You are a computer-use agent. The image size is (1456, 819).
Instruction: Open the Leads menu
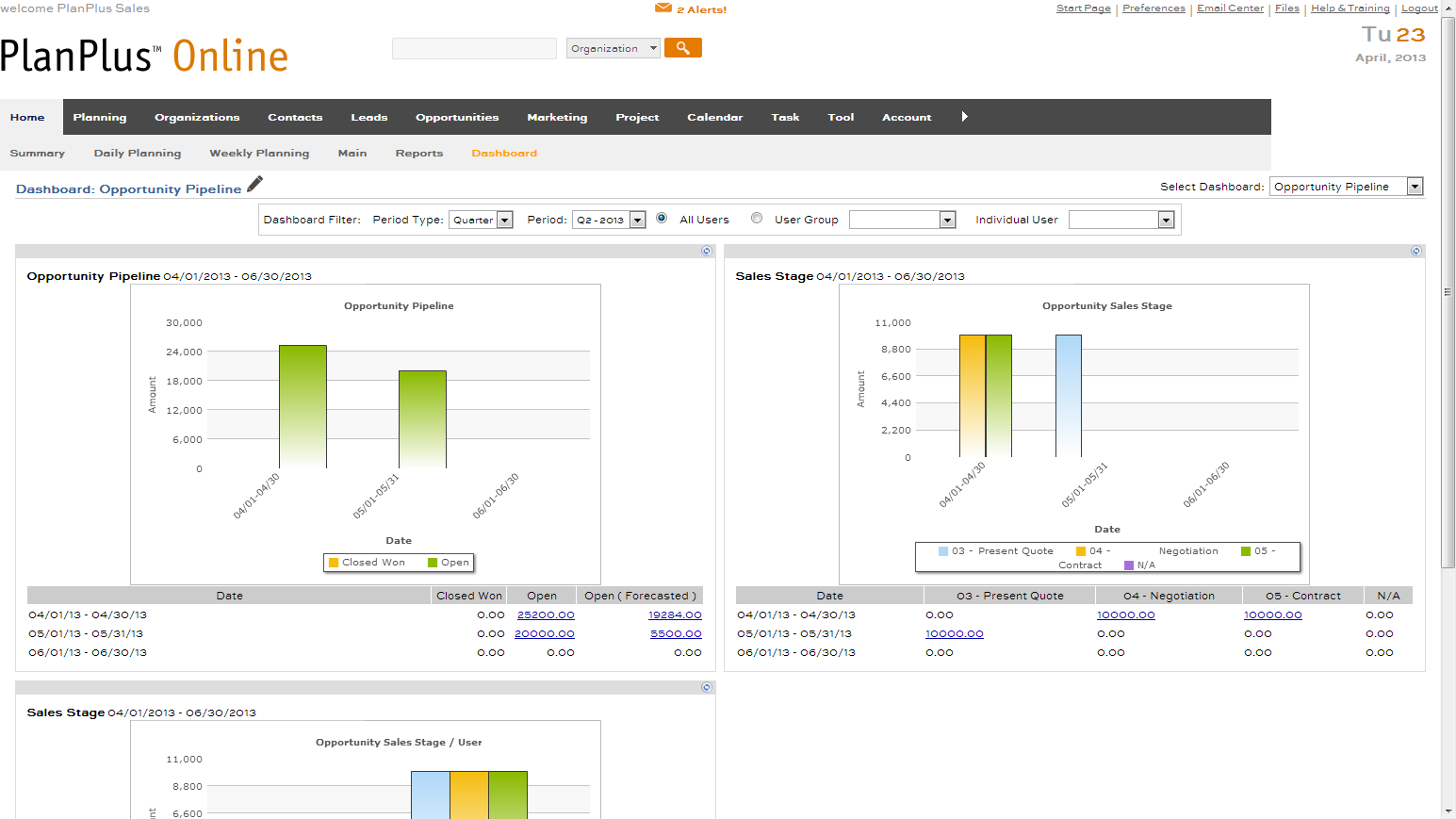click(369, 118)
